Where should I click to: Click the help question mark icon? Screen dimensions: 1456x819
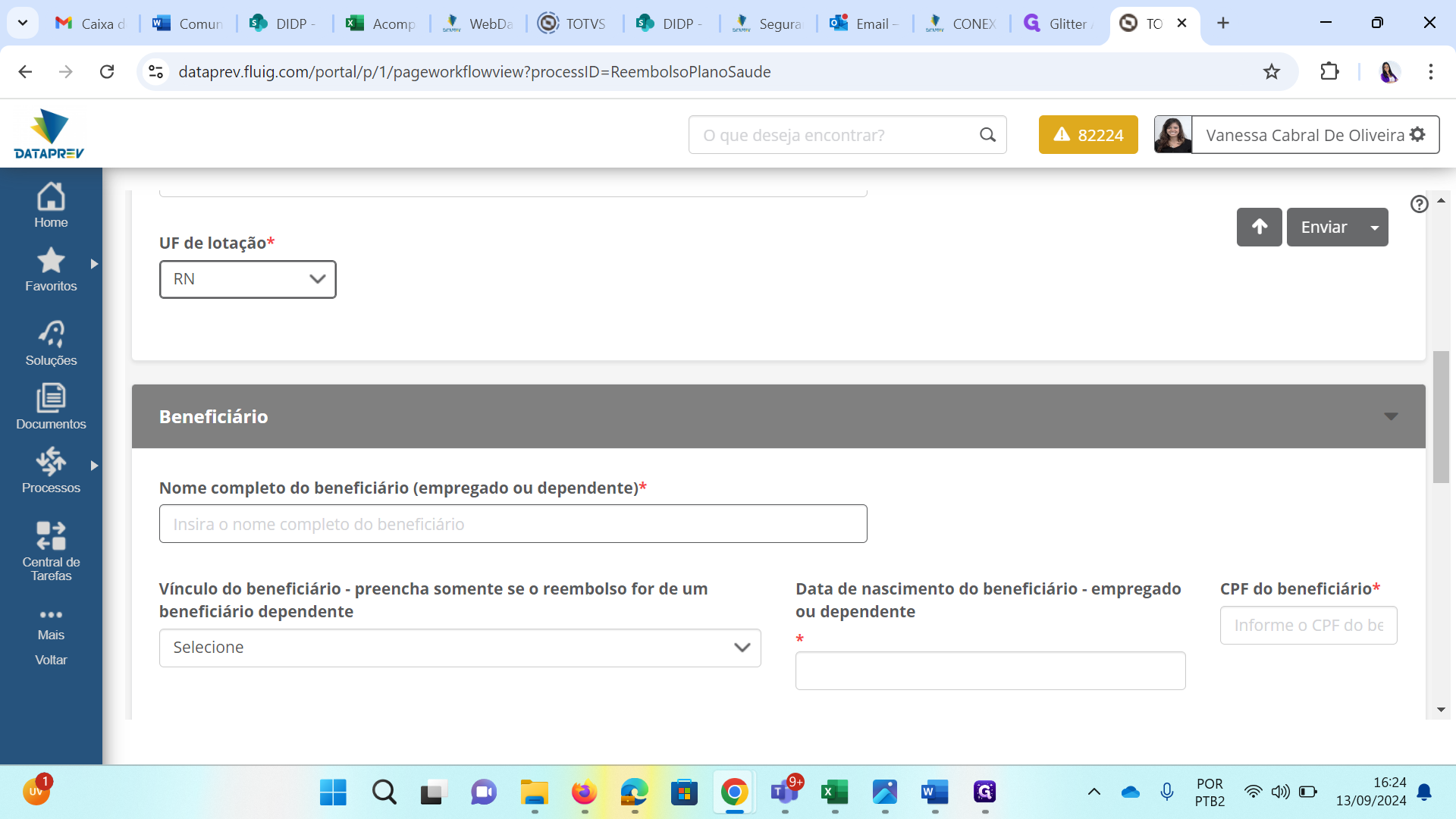[x=1419, y=204]
